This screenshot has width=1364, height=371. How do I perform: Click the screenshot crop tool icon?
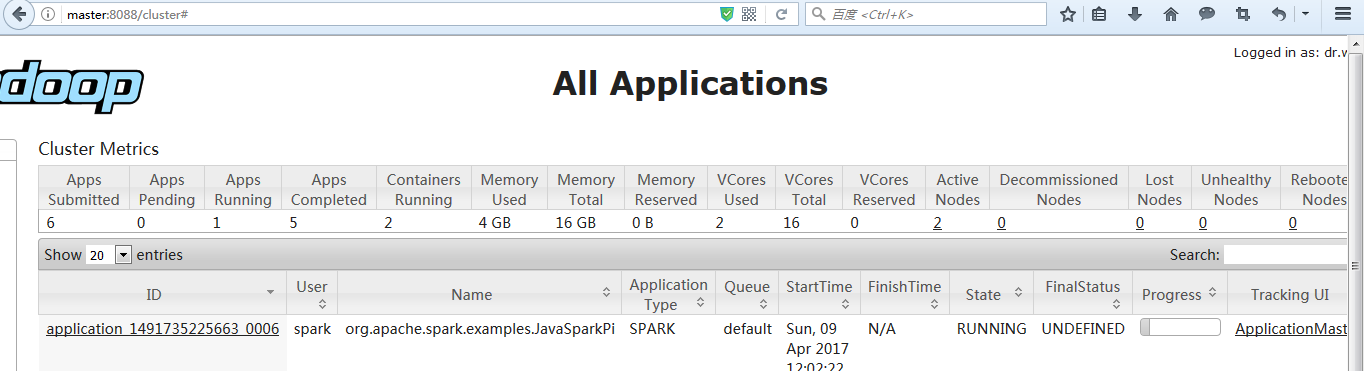[x=1243, y=14]
